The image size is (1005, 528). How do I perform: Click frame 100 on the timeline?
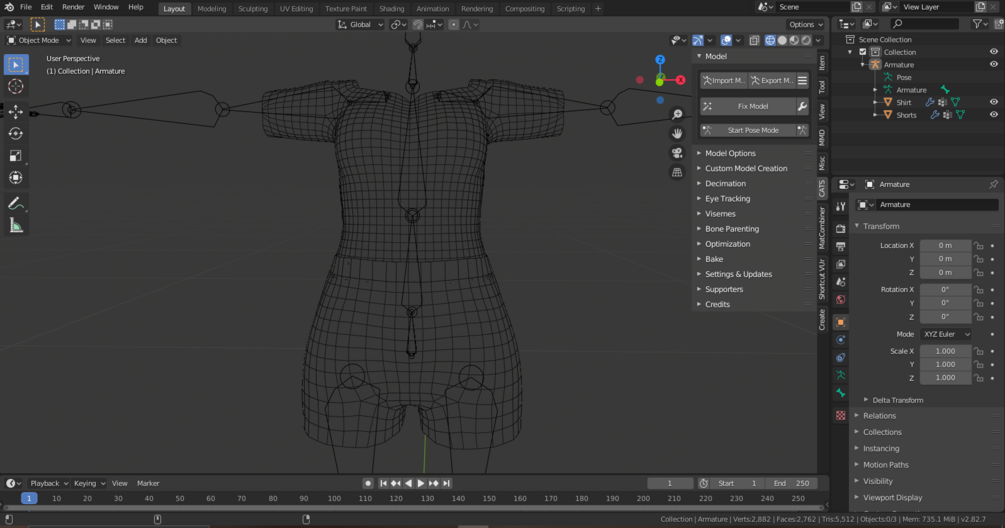tap(335, 498)
